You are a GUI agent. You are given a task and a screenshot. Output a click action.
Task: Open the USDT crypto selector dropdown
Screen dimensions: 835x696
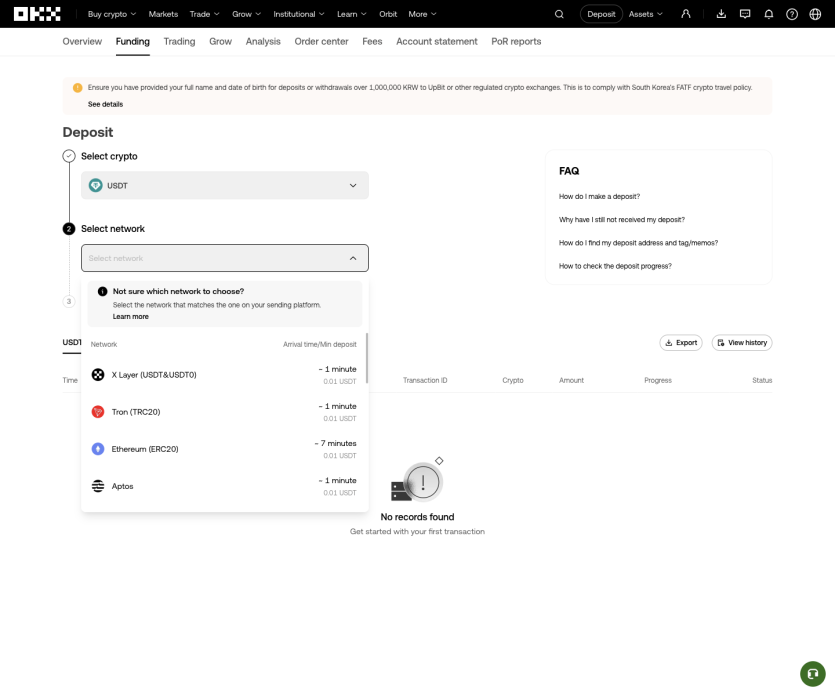pos(225,185)
